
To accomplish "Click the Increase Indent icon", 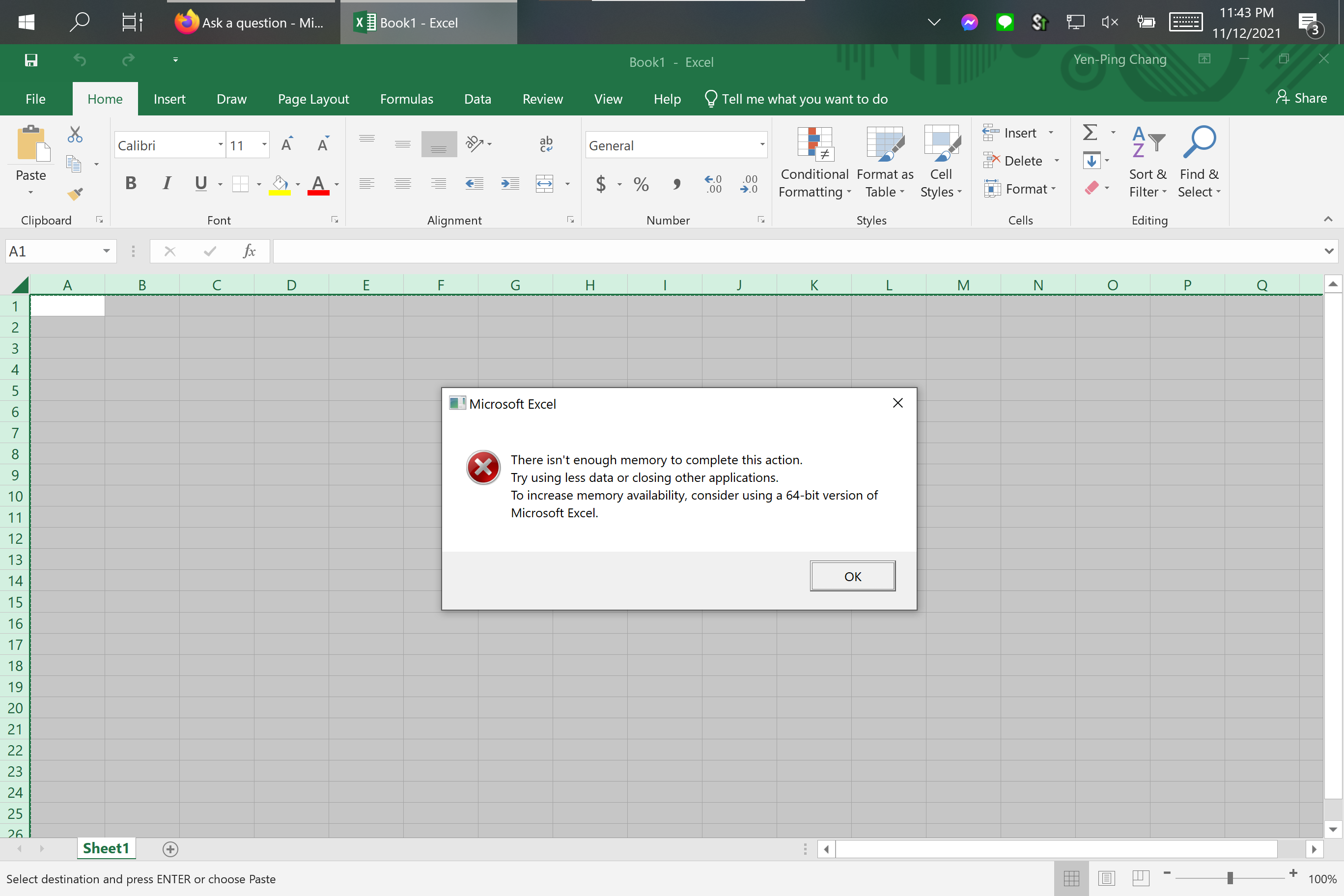I will [x=510, y=183].
